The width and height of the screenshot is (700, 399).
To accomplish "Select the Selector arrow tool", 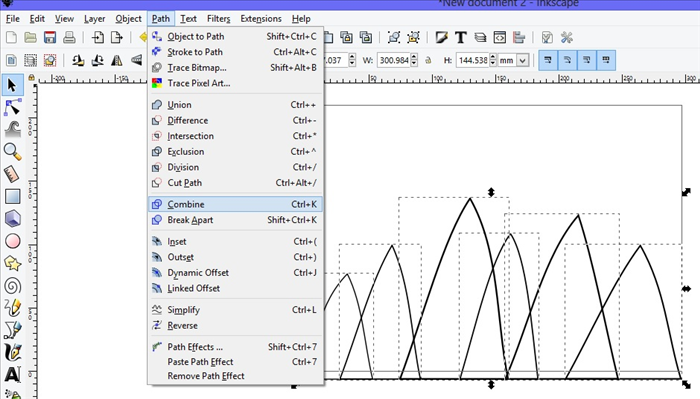I will [12, 85].
